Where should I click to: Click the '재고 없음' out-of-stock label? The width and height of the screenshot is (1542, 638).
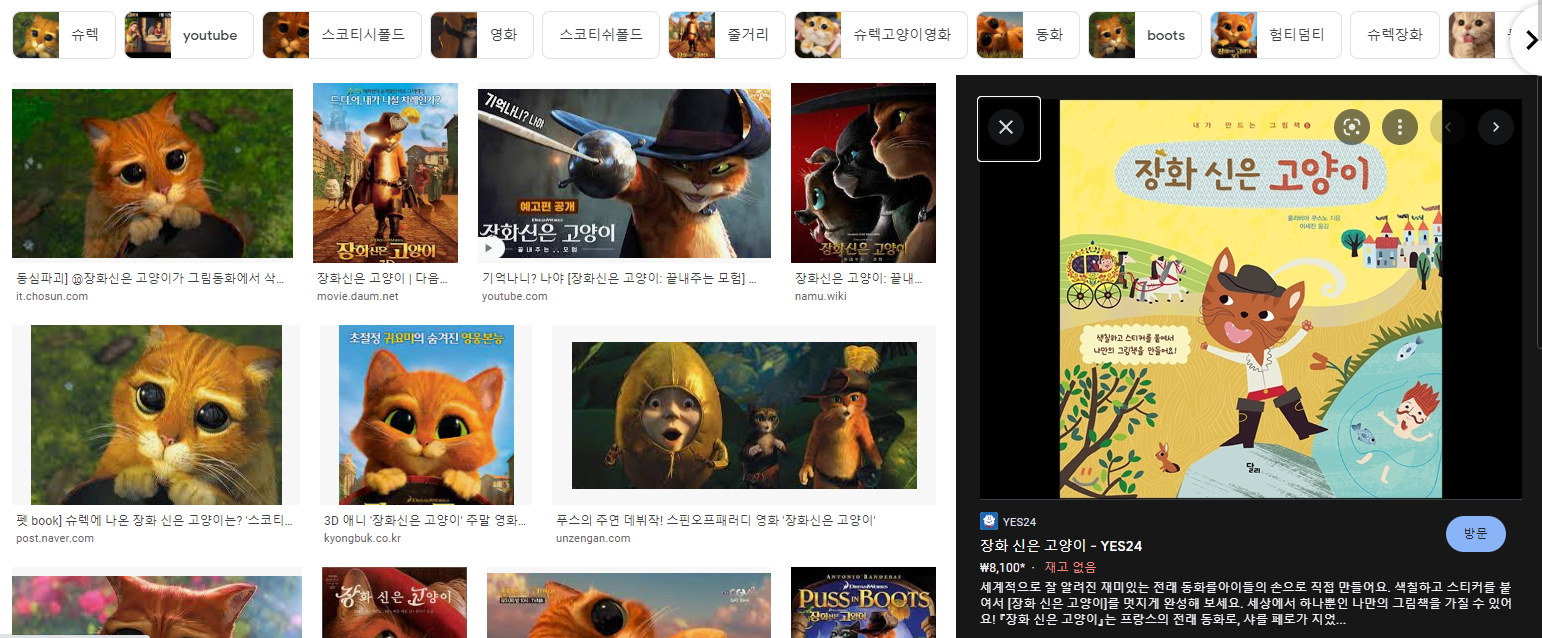1070,567
